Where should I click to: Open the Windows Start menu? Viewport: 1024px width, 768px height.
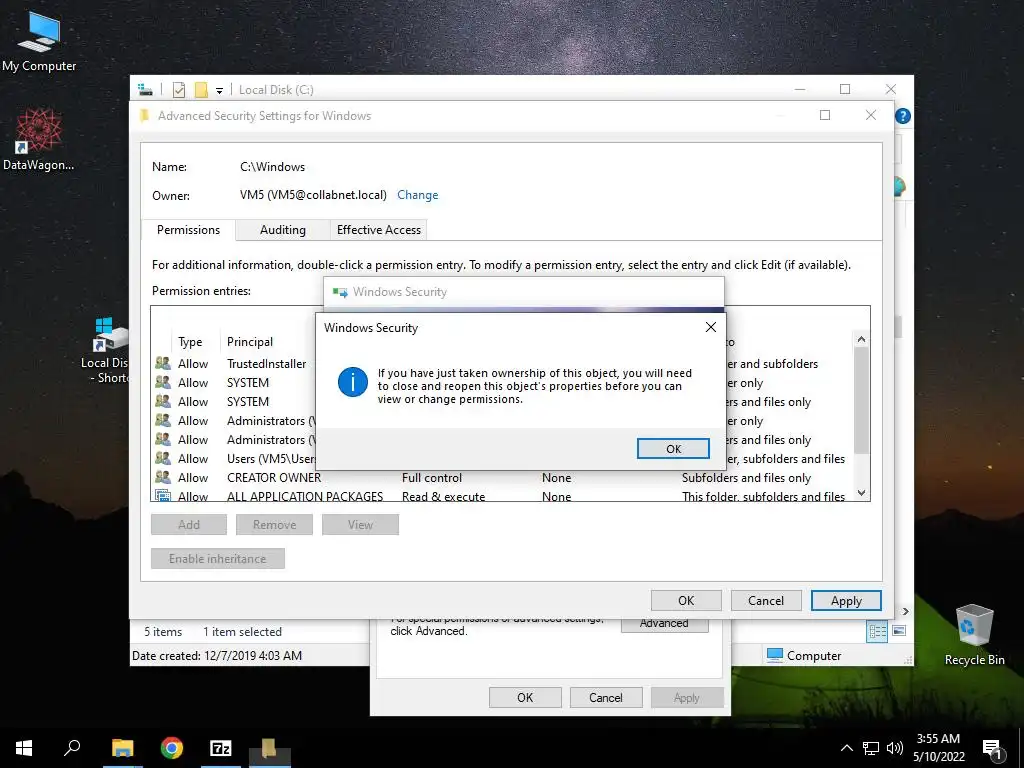click(x=24, y=748)
